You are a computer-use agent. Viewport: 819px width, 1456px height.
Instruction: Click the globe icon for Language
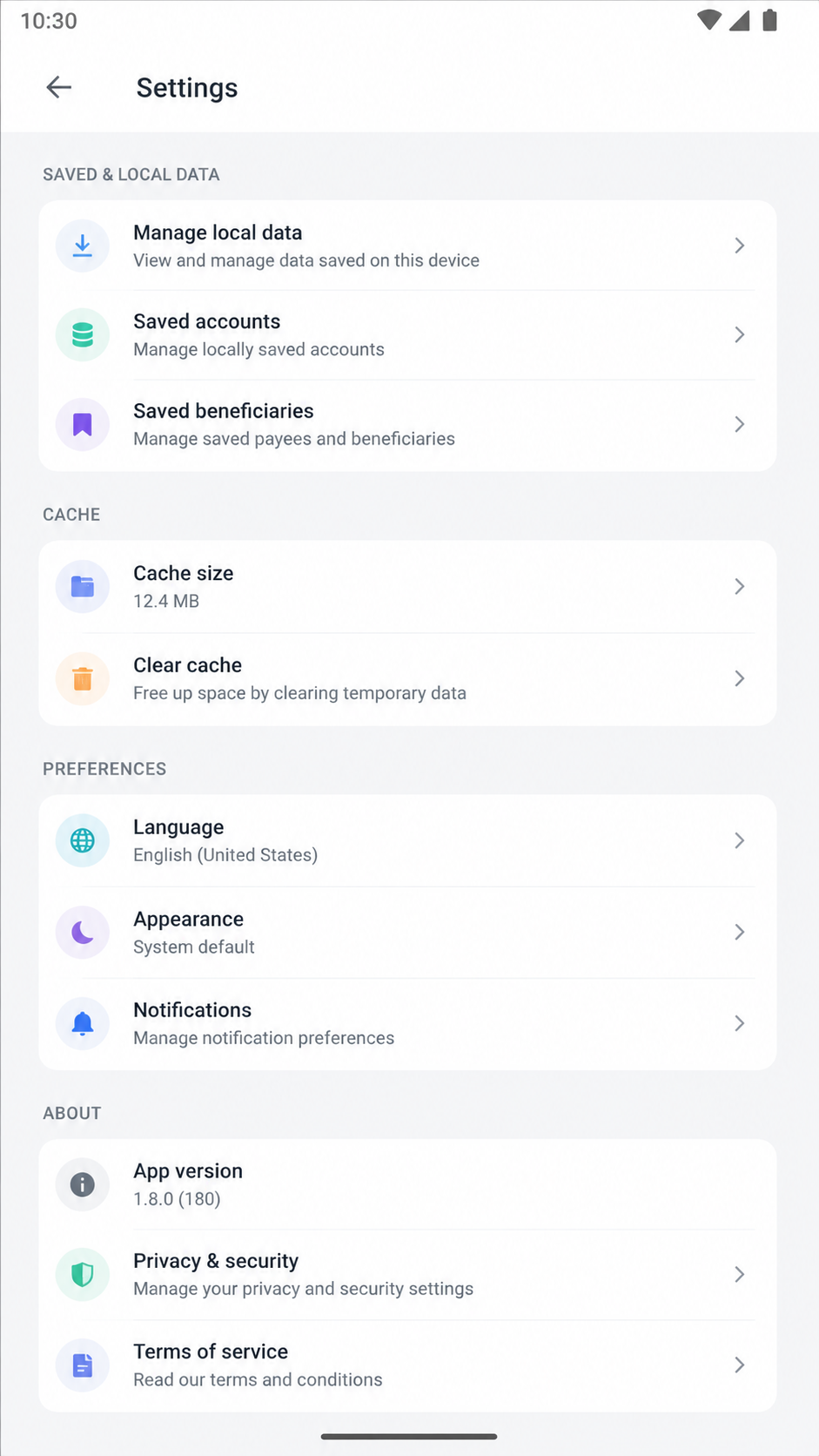(x=83, y=840)
